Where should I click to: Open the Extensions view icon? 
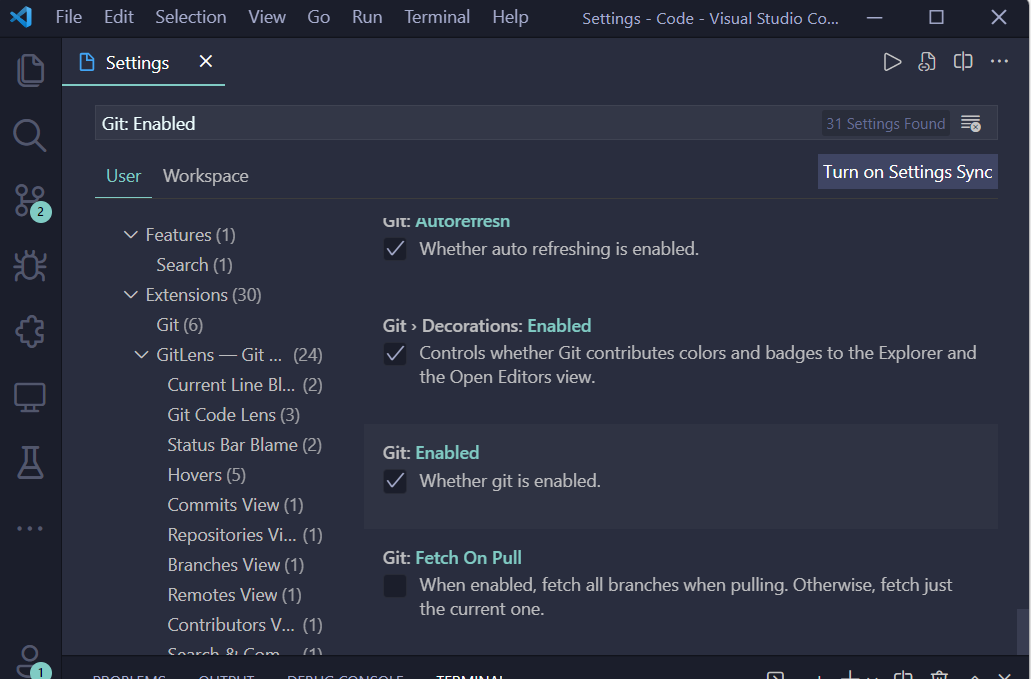[30, 331]
